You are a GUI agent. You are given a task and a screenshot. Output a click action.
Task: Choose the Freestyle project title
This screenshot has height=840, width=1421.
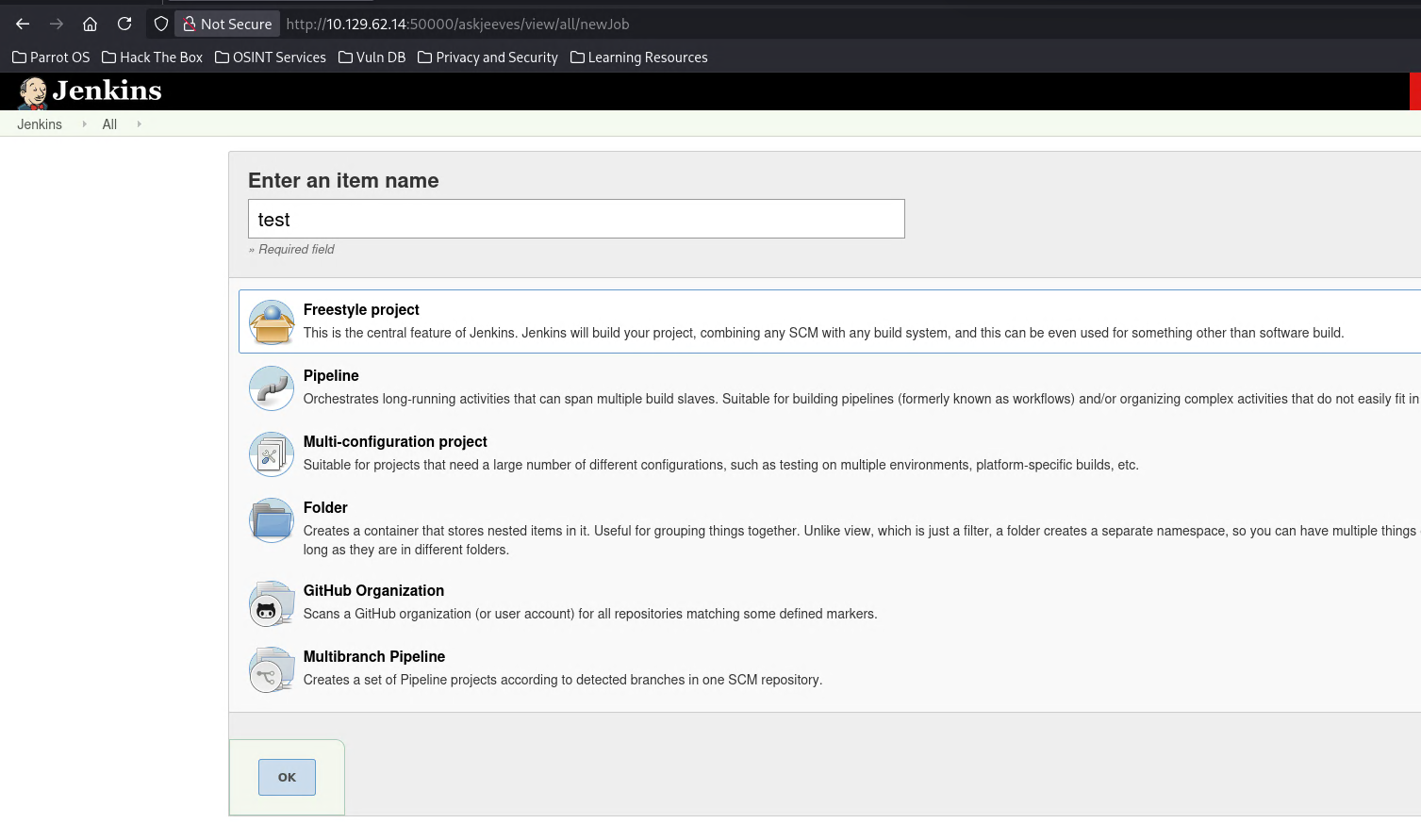coord(361,309)
